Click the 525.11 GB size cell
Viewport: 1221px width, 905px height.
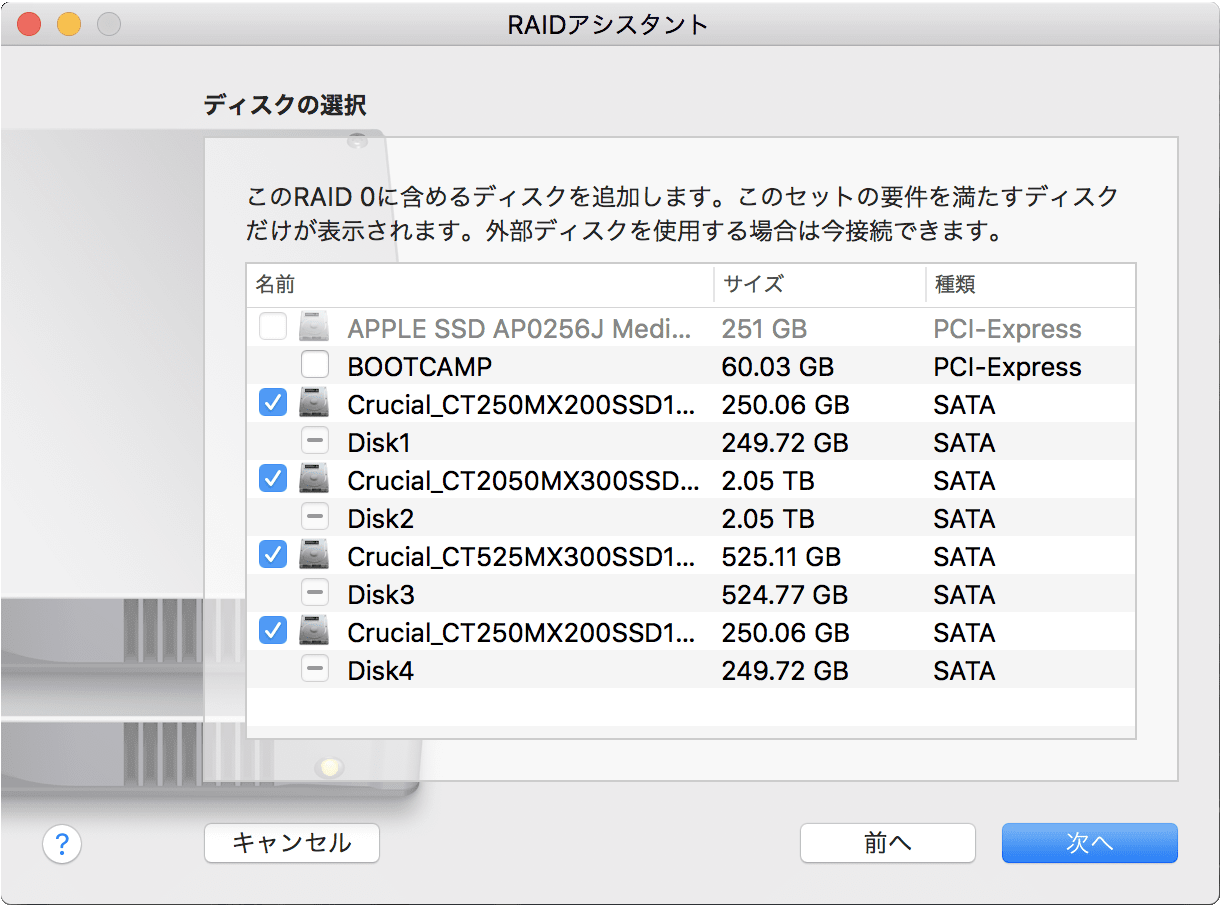click(x=781, y=557)
